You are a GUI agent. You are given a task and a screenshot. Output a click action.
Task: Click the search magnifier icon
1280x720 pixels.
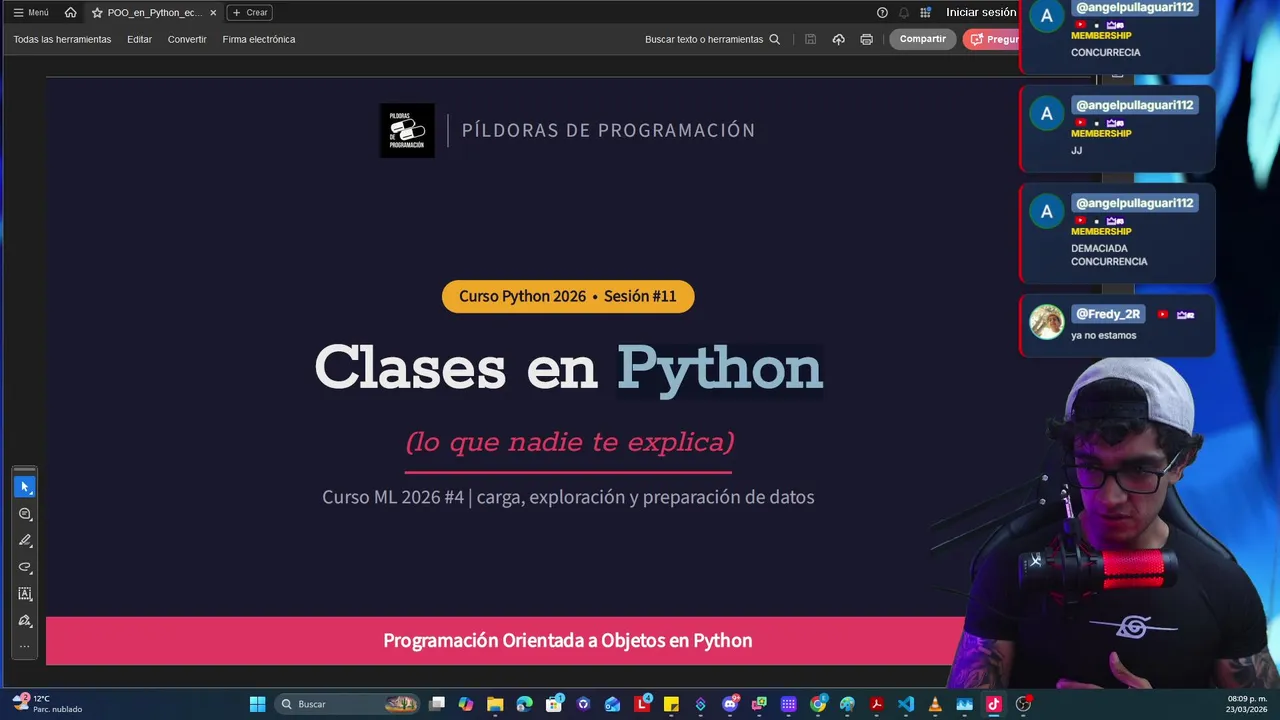(774, 40)
